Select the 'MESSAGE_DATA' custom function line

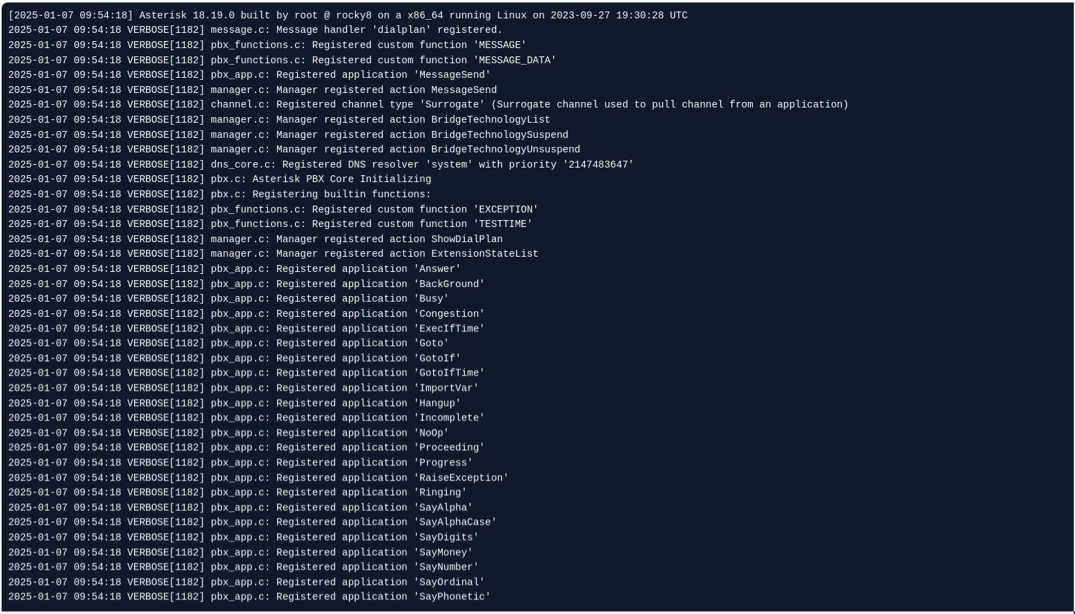coord(282,60)
